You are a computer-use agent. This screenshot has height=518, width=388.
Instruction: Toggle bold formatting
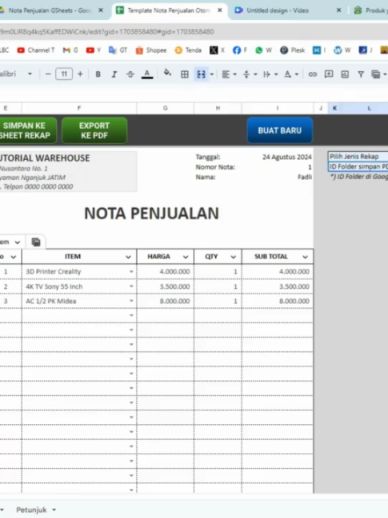[98, 74]
